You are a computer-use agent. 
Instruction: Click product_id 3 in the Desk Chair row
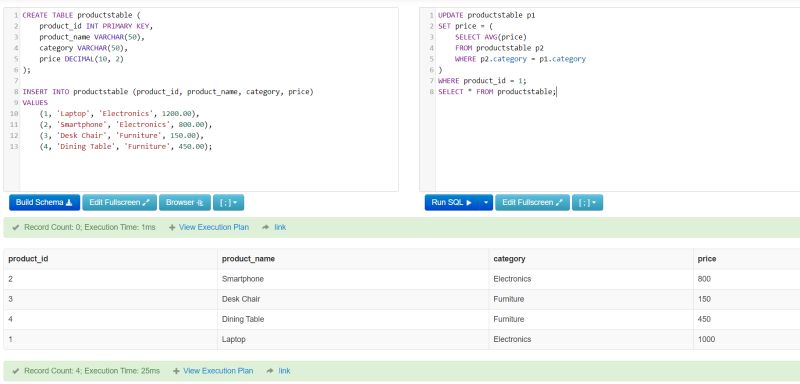click(11, 299)
